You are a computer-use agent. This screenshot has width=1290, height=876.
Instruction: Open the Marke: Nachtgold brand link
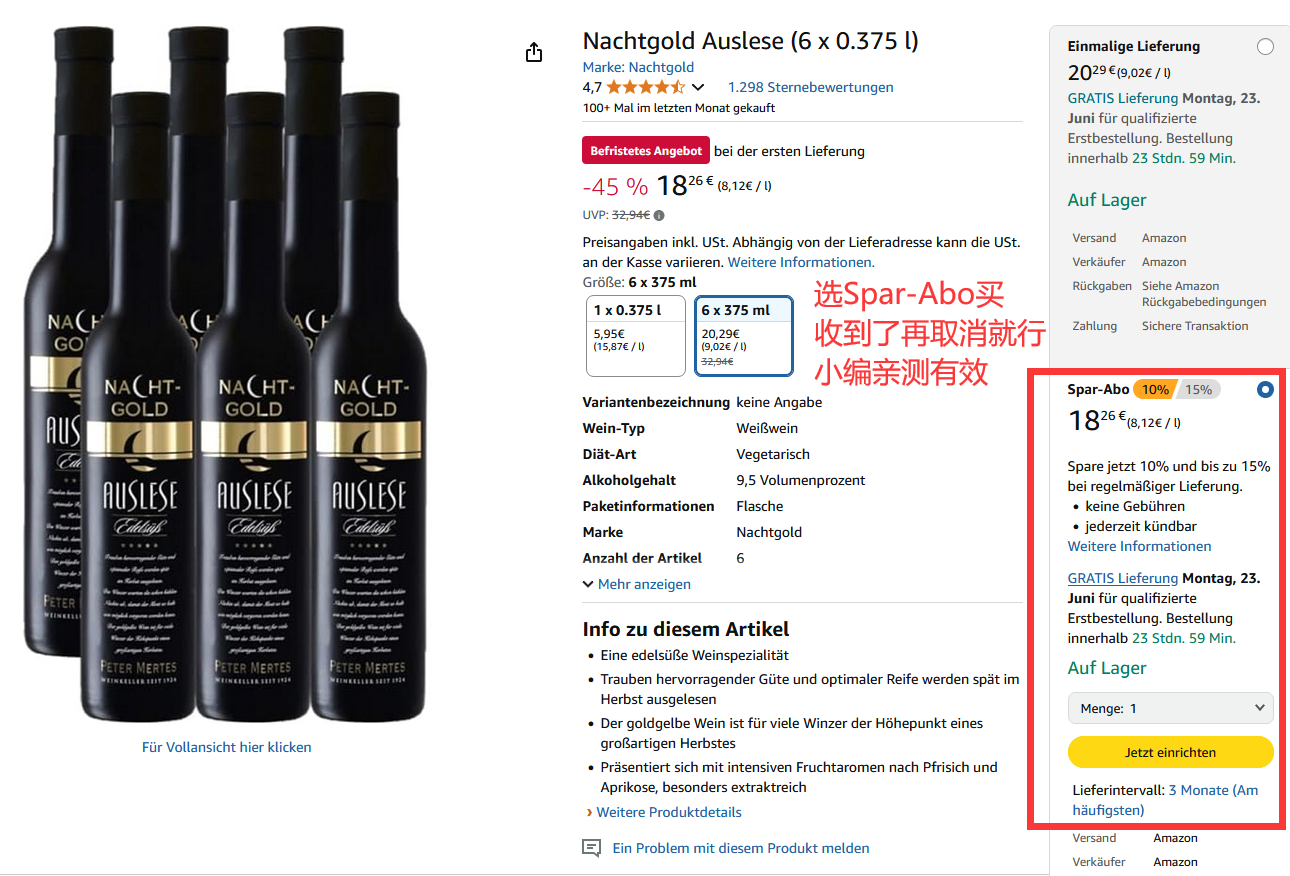[638, 67]
